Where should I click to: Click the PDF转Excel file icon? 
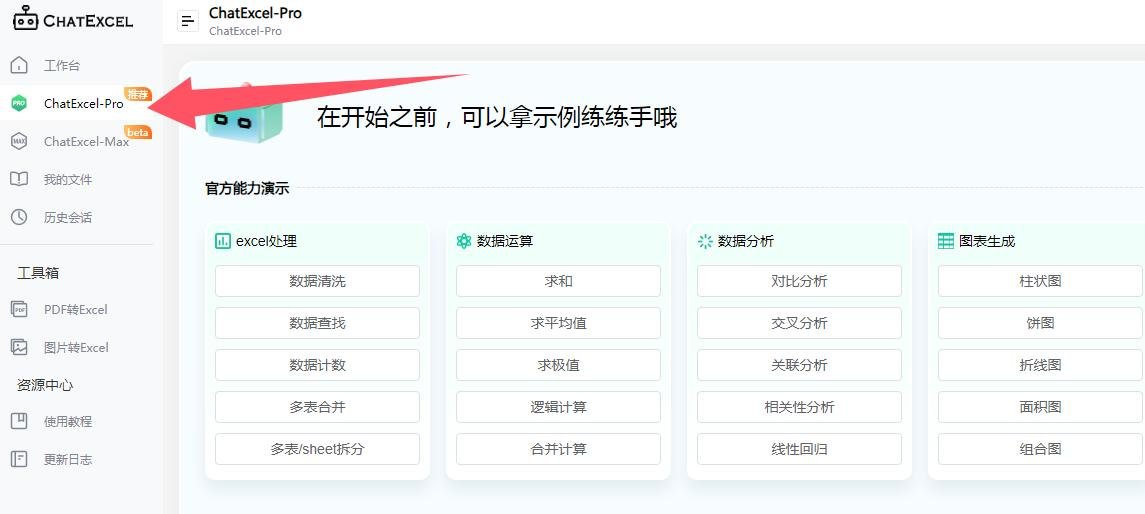[x=19, y=310]
